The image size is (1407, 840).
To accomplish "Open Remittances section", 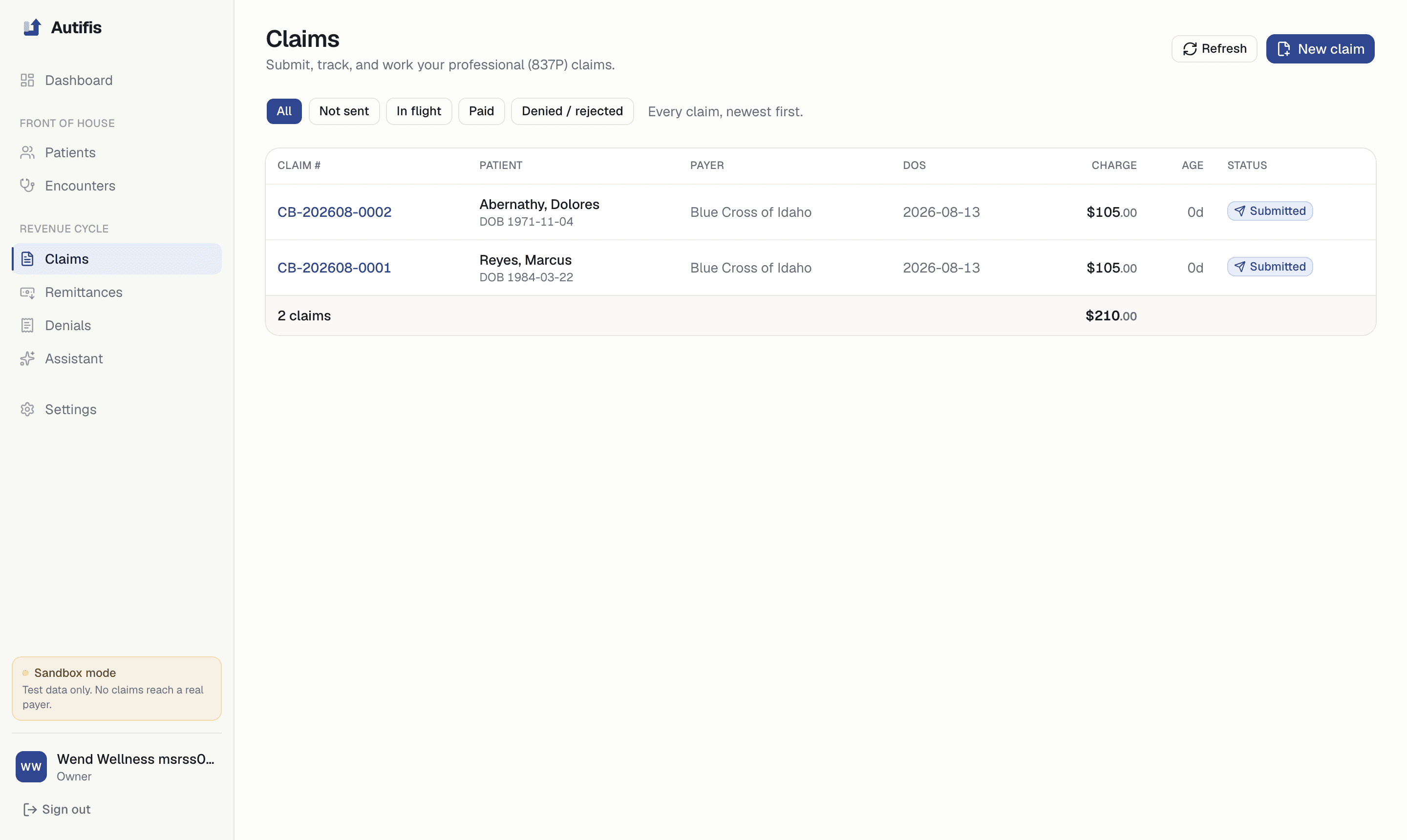I will point(117,293).
